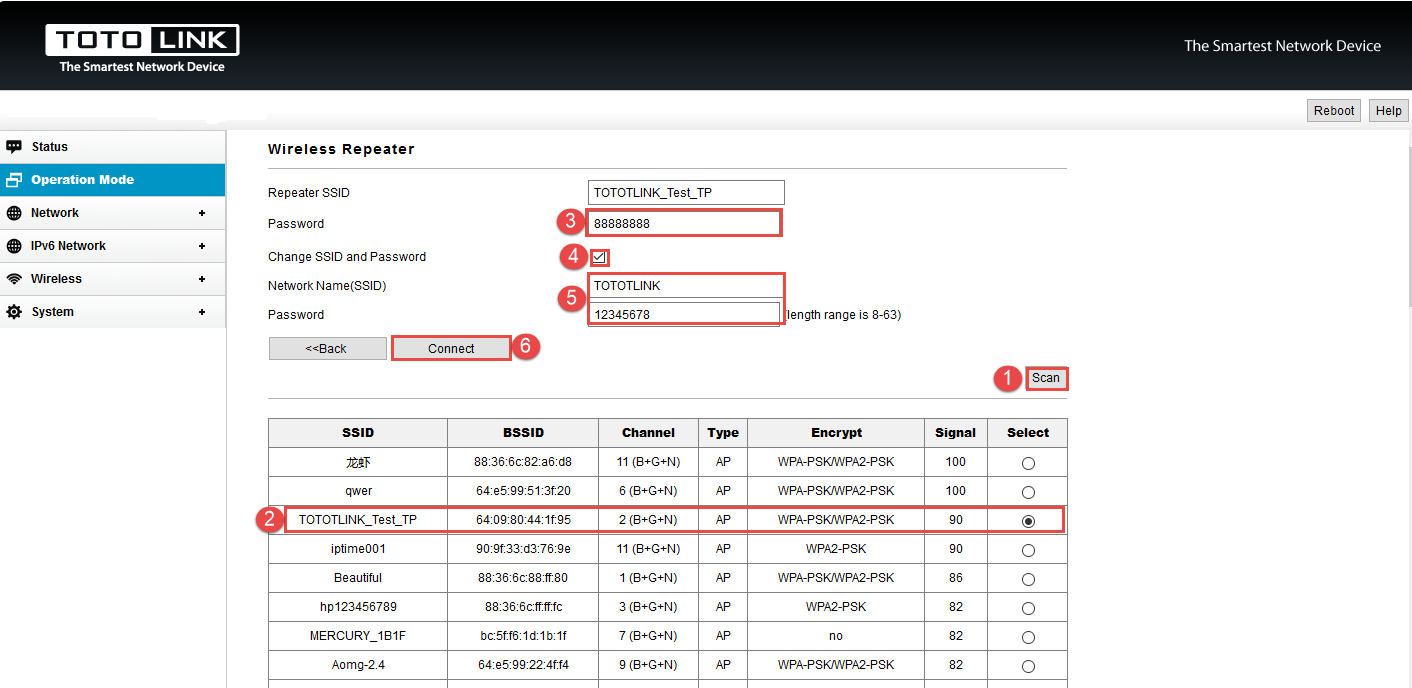Click the Network globe icon
This screenshot has width=1412, height=688.
pos(14,213)
